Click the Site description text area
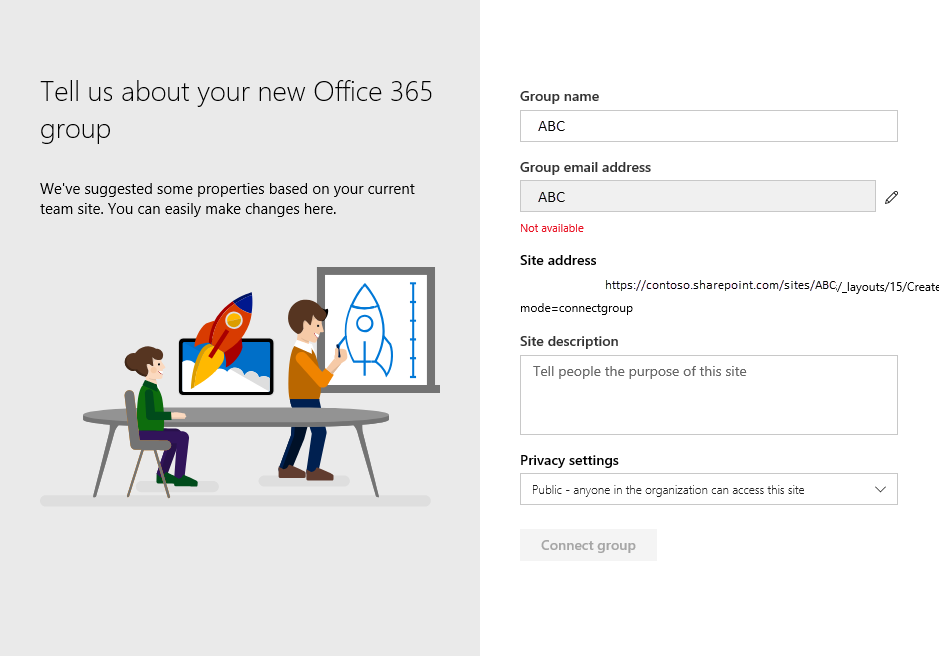This screenshot has height=656, width=939. [708, 395]
